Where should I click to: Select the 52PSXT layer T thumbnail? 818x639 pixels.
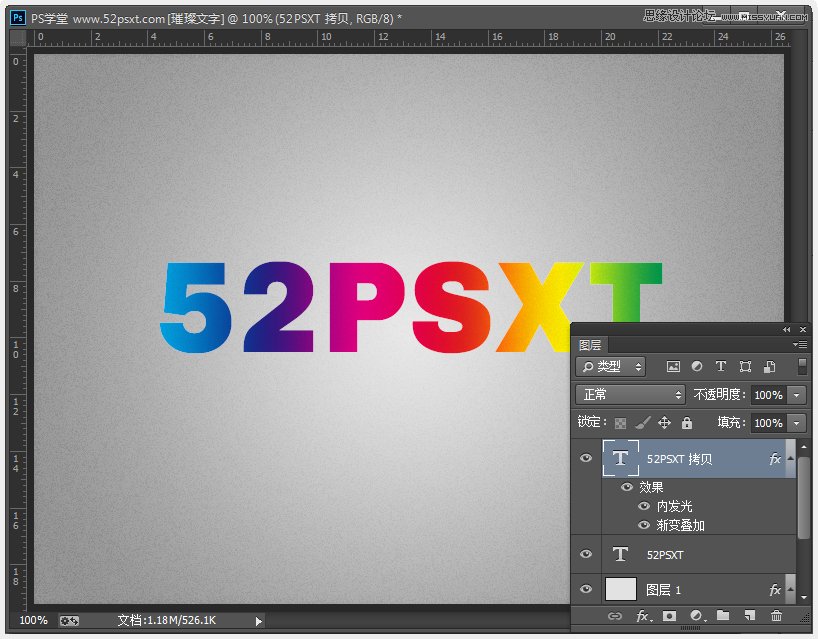[x=620, y=554]
